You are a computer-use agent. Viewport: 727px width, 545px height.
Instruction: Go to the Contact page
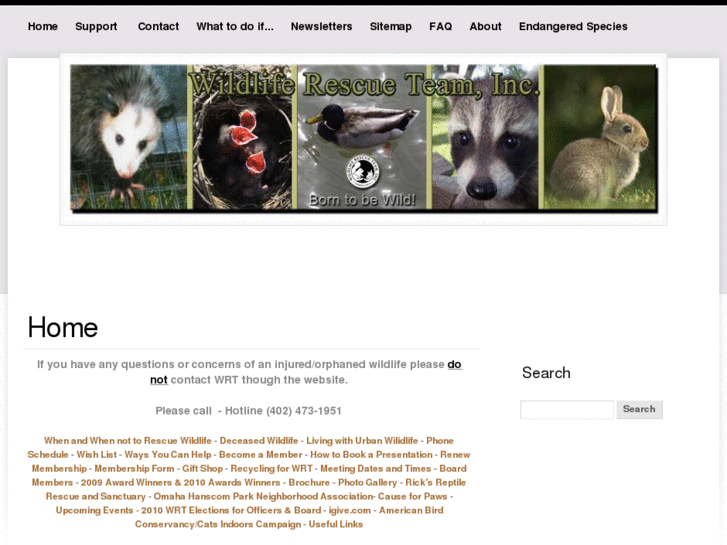[158, 26]
